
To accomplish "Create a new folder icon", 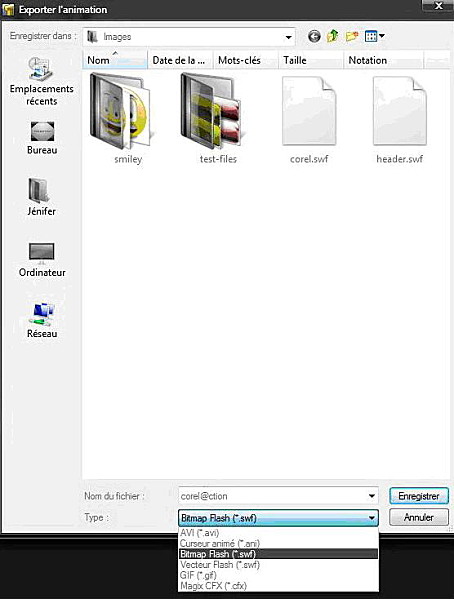I will tap(352, 36).
